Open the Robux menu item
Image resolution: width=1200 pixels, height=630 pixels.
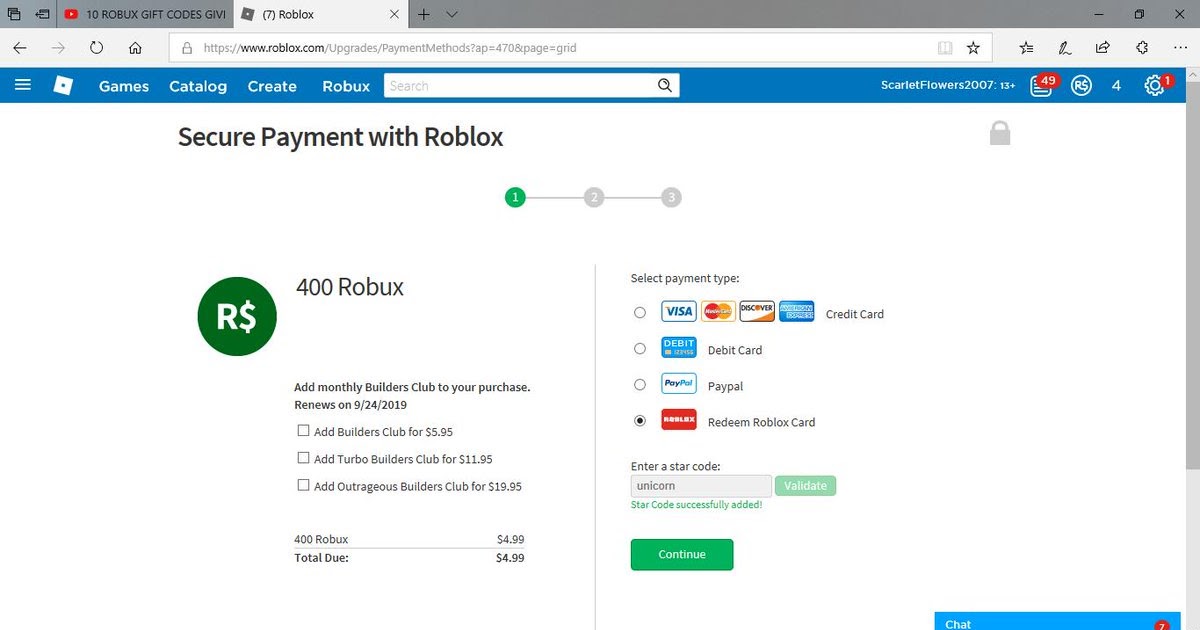click(346, 86)
